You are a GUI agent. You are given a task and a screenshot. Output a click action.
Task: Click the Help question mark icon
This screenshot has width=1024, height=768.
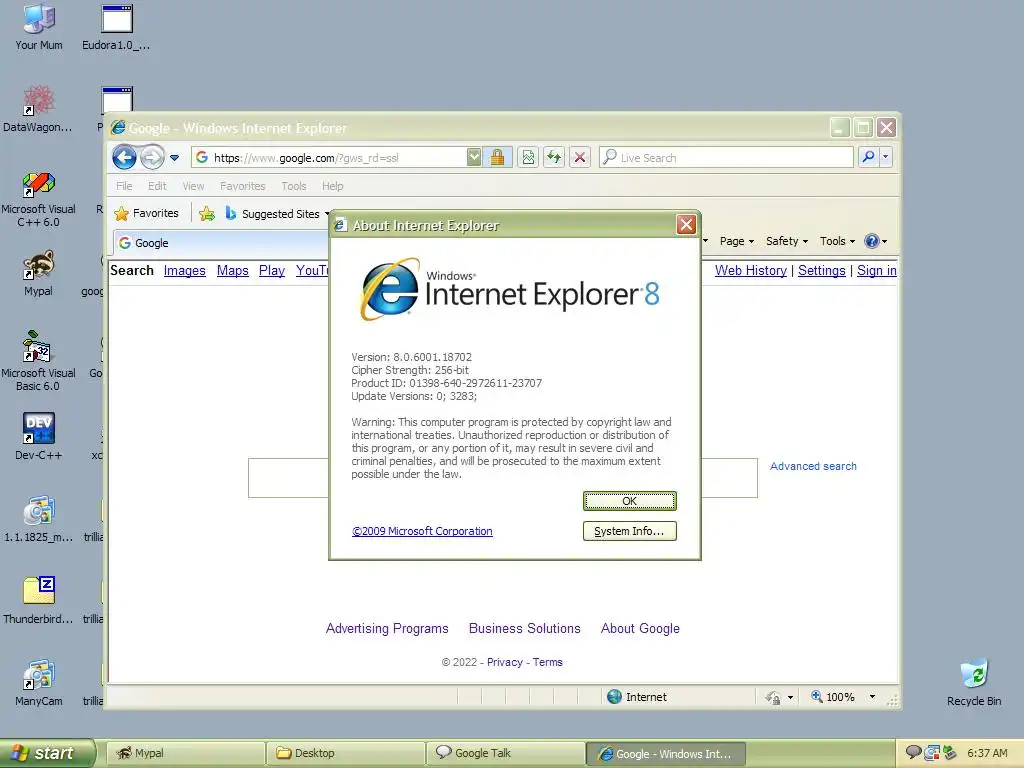[872, 241]
